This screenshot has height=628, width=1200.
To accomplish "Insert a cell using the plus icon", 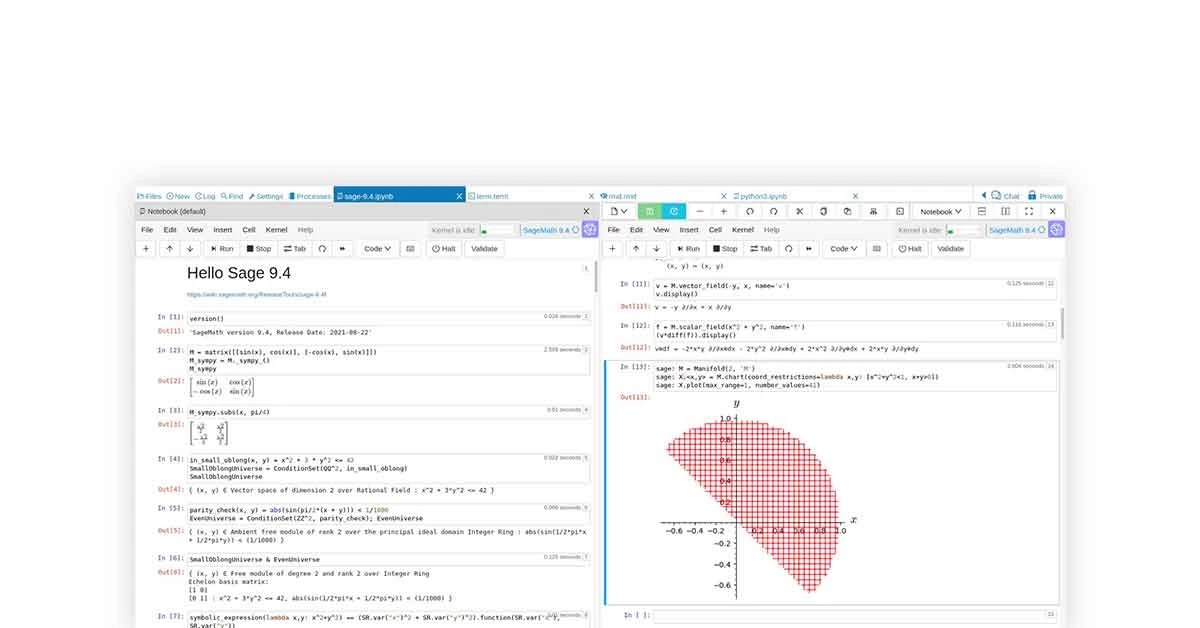I will (x=148, y=248).
